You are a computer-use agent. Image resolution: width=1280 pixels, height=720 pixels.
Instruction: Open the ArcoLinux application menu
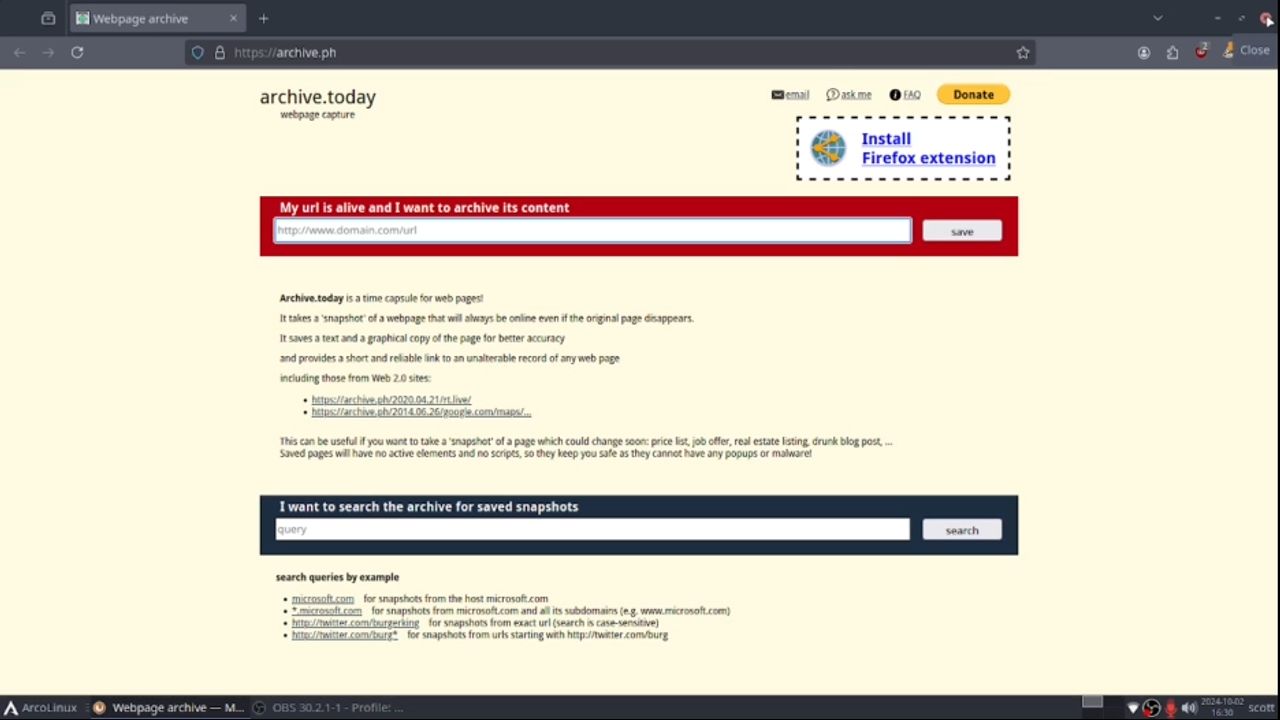coord(40,707)
